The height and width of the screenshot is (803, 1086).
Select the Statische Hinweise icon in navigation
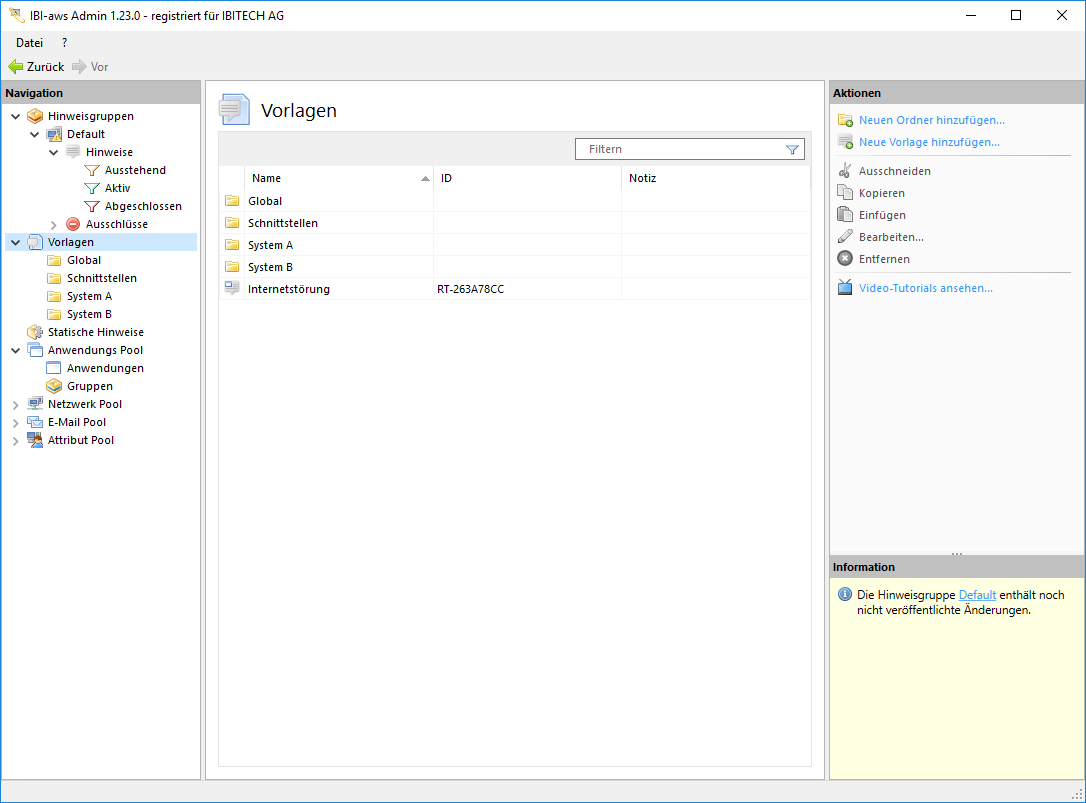(x=35, y=332)
